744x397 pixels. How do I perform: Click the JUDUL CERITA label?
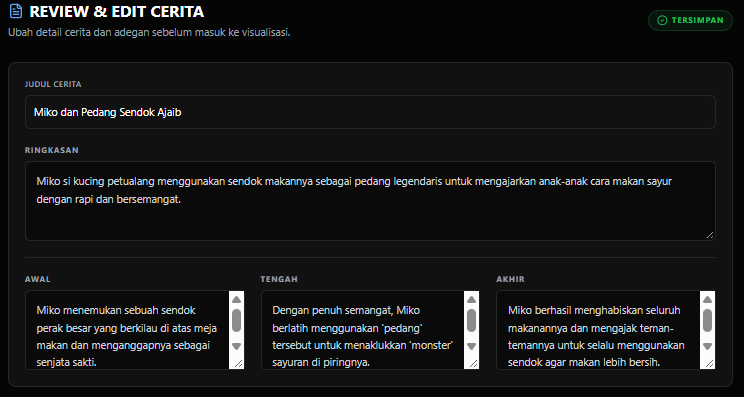[53, 84]
